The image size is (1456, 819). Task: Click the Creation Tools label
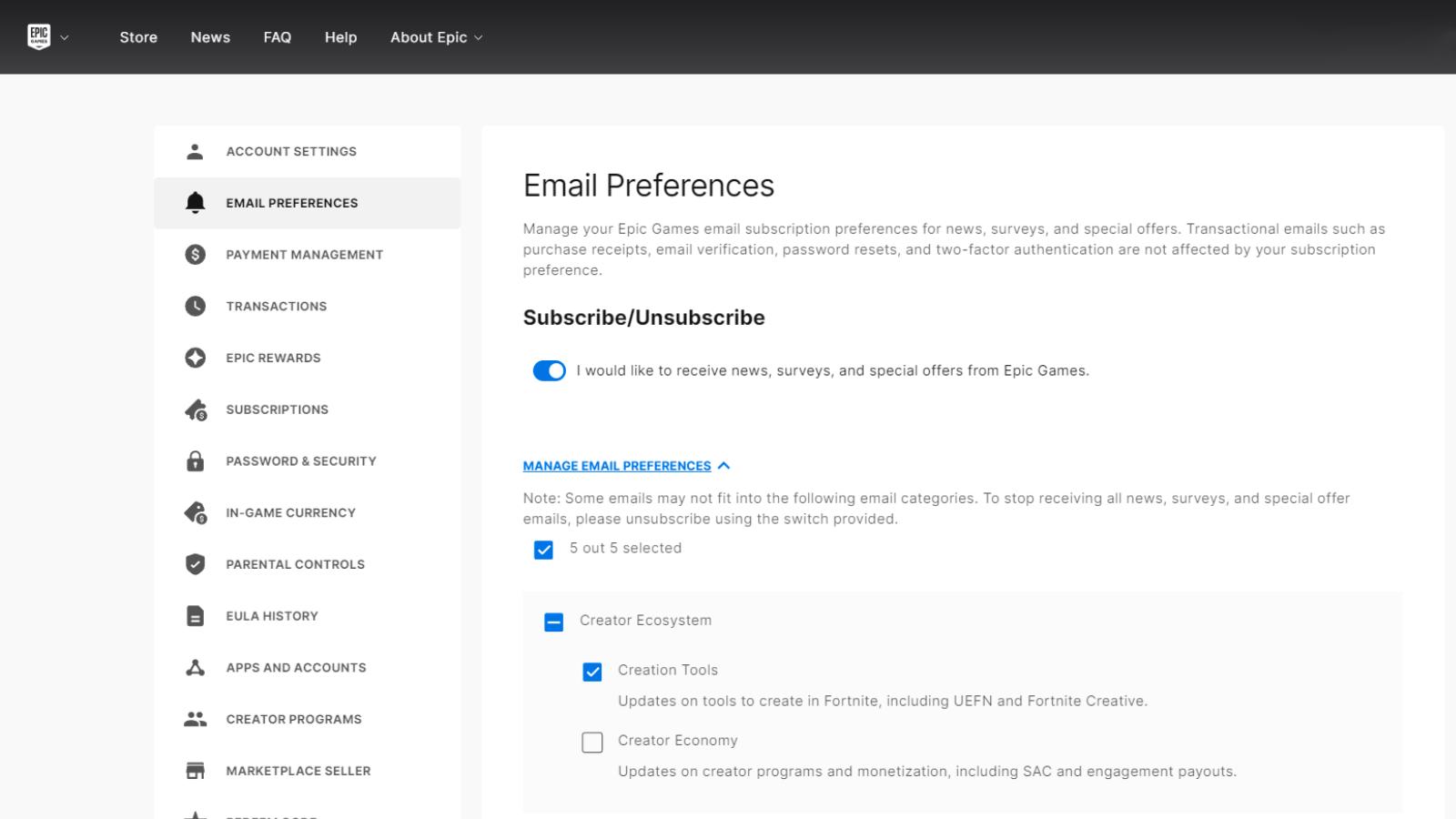click(x=668, y=670)
